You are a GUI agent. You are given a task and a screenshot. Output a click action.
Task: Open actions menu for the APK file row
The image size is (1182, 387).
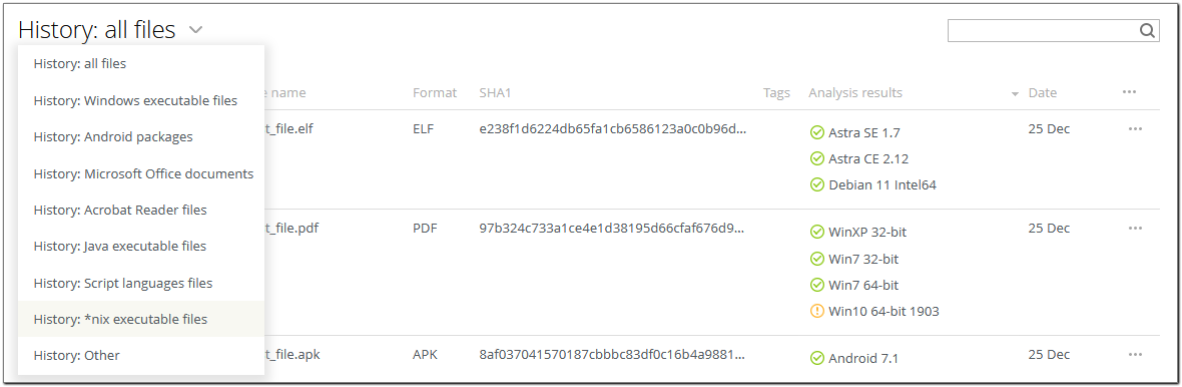(1135, 355)
